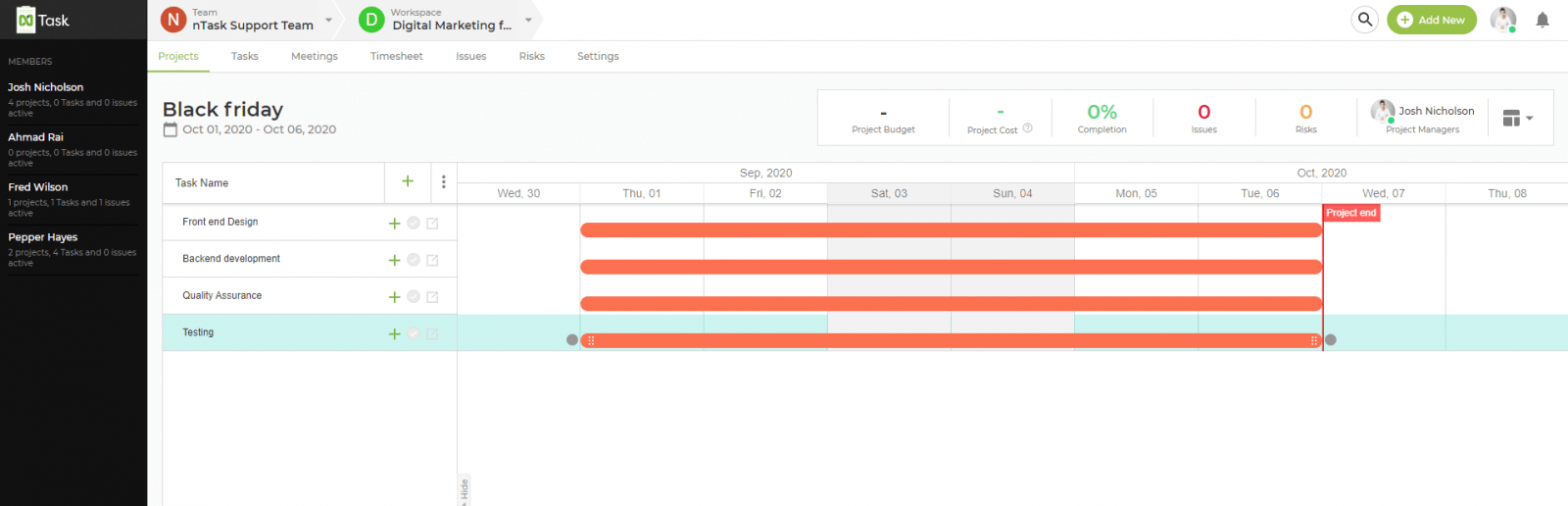Open Backend development task details icon
The image size is (1568, 506).
pos(432,260)
